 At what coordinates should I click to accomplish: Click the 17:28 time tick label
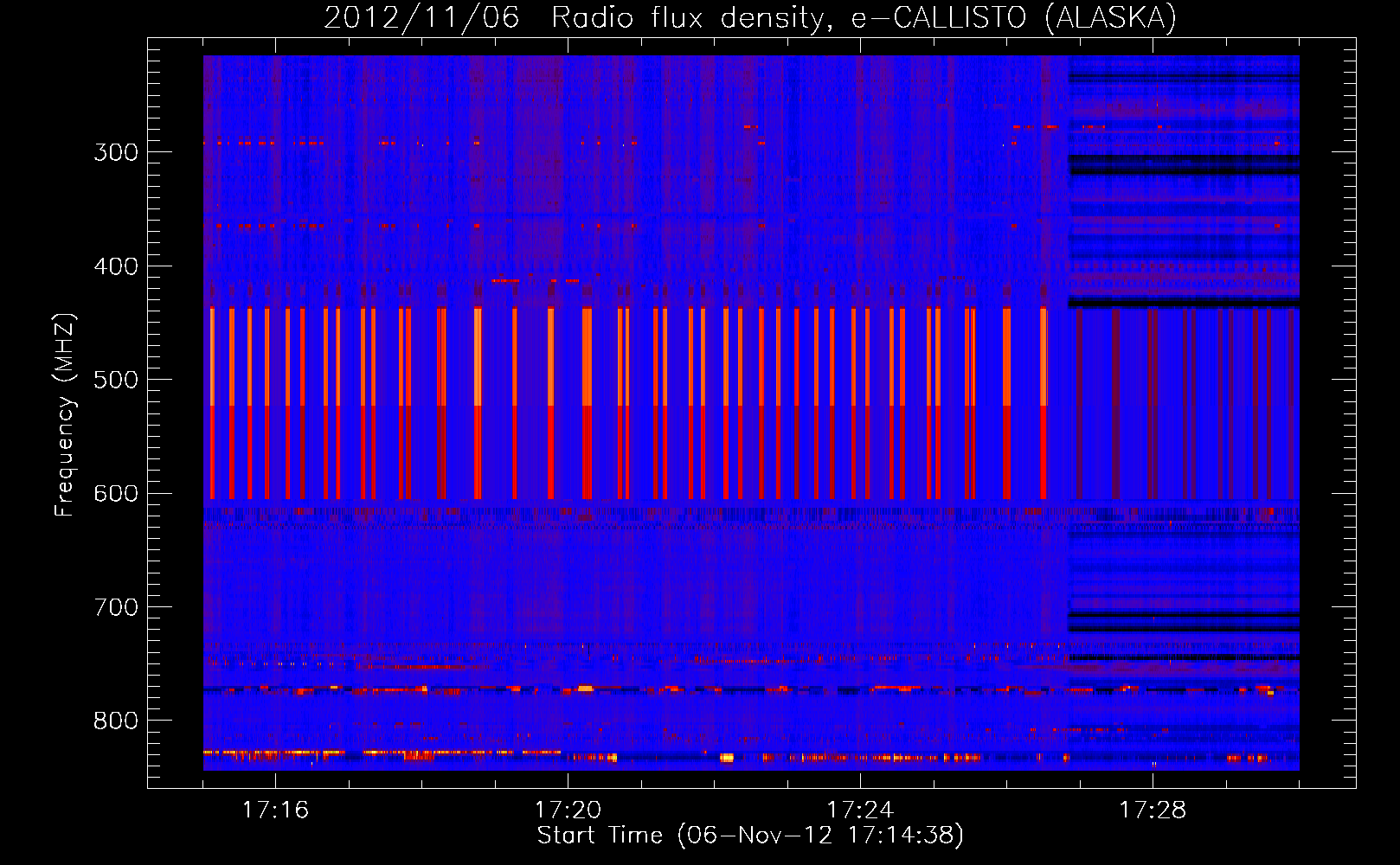pos(1153,810)
